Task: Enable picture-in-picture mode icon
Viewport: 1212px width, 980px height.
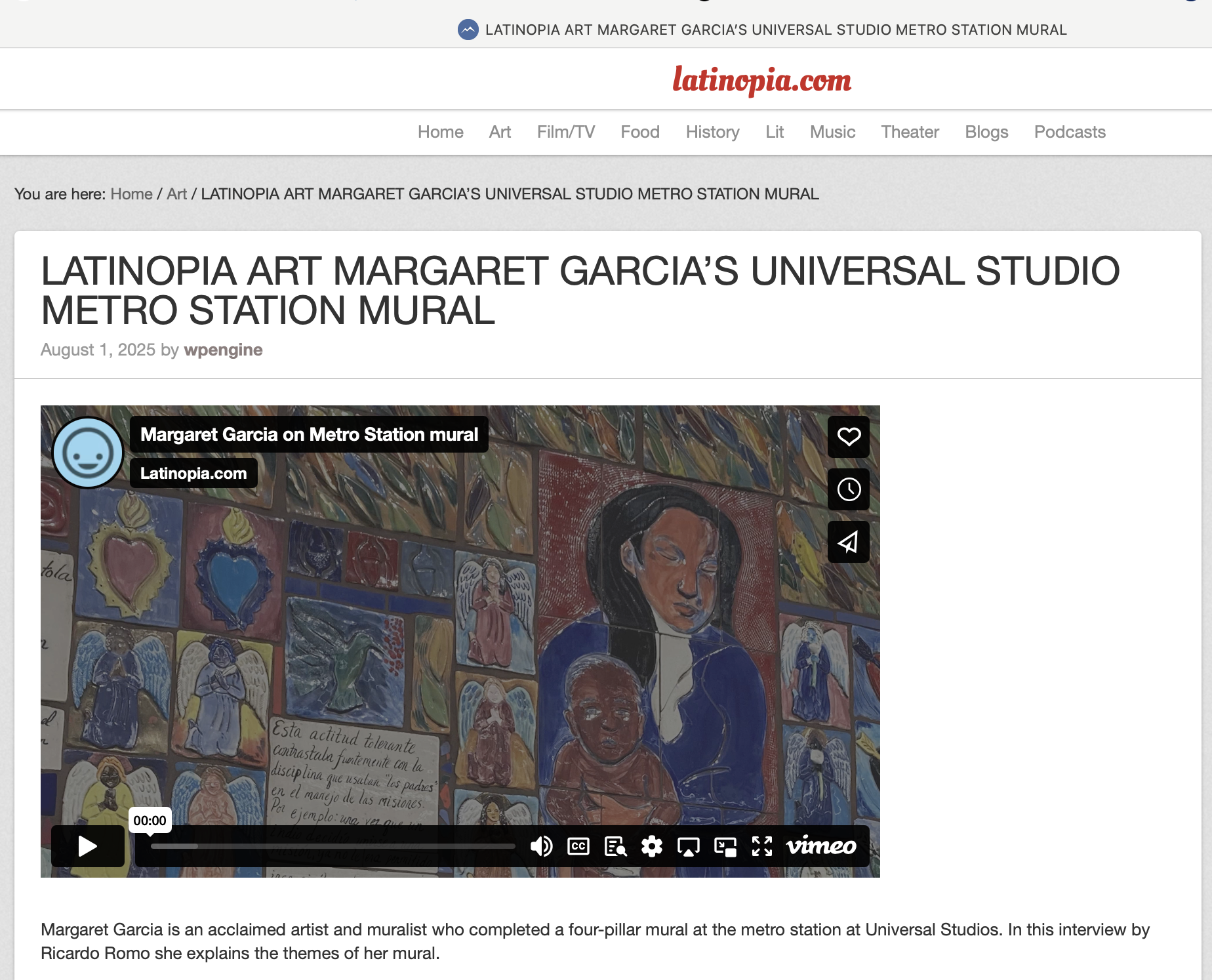Action: click(x=725, y=846)
